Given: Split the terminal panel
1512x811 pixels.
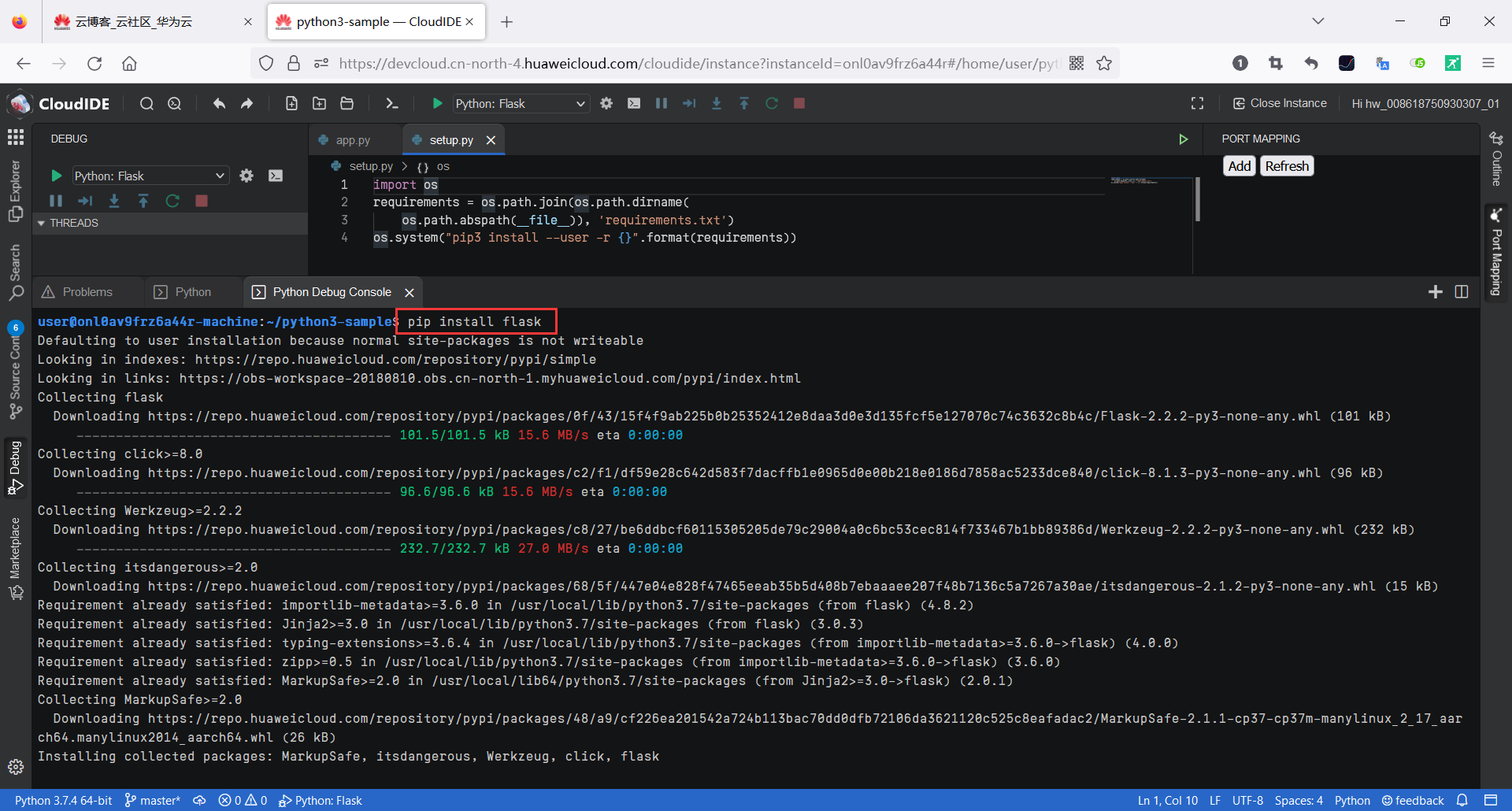Looking at the screenshot, I should [1462, 292].
